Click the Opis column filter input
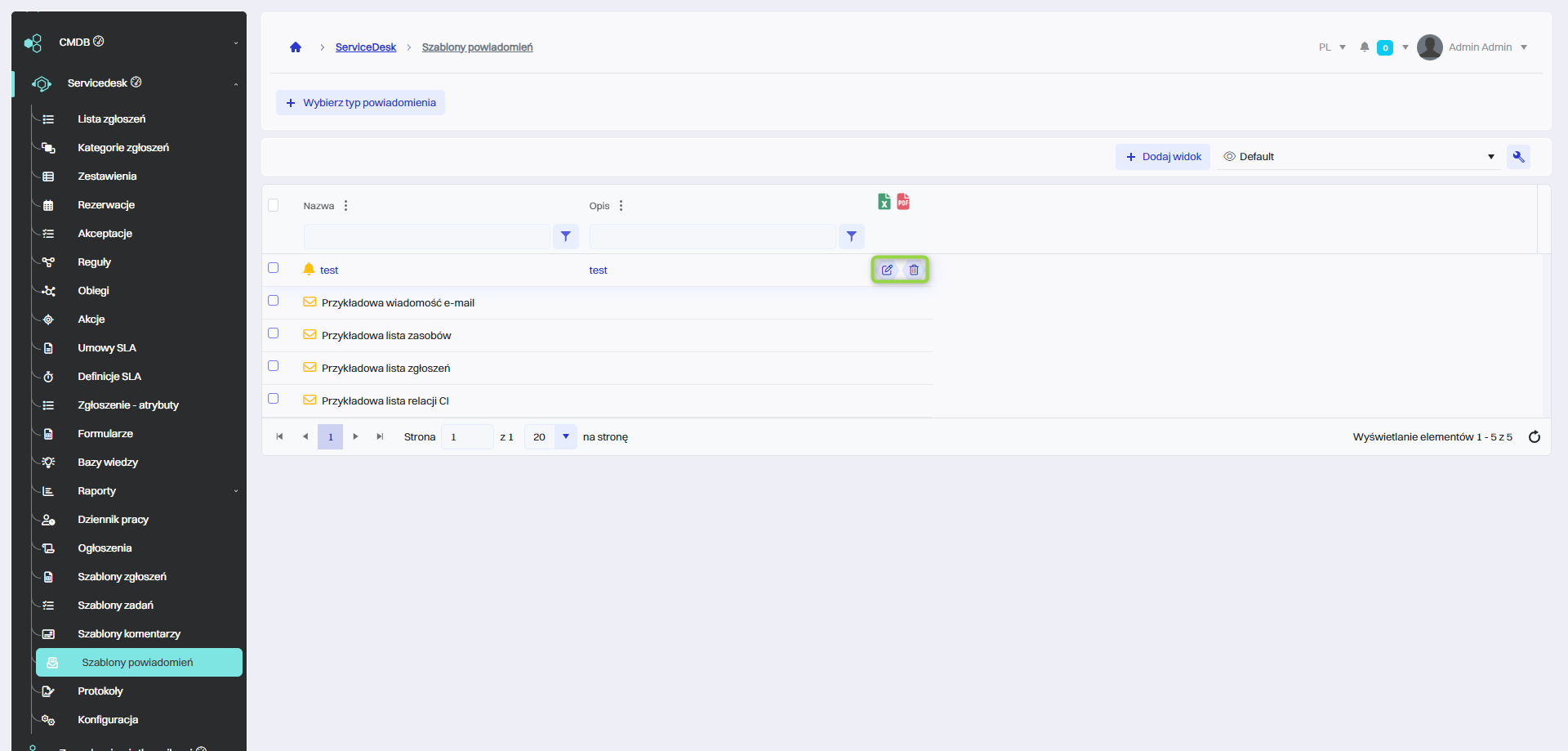Screen dimensions: 1568x751 tap(712, 236)
